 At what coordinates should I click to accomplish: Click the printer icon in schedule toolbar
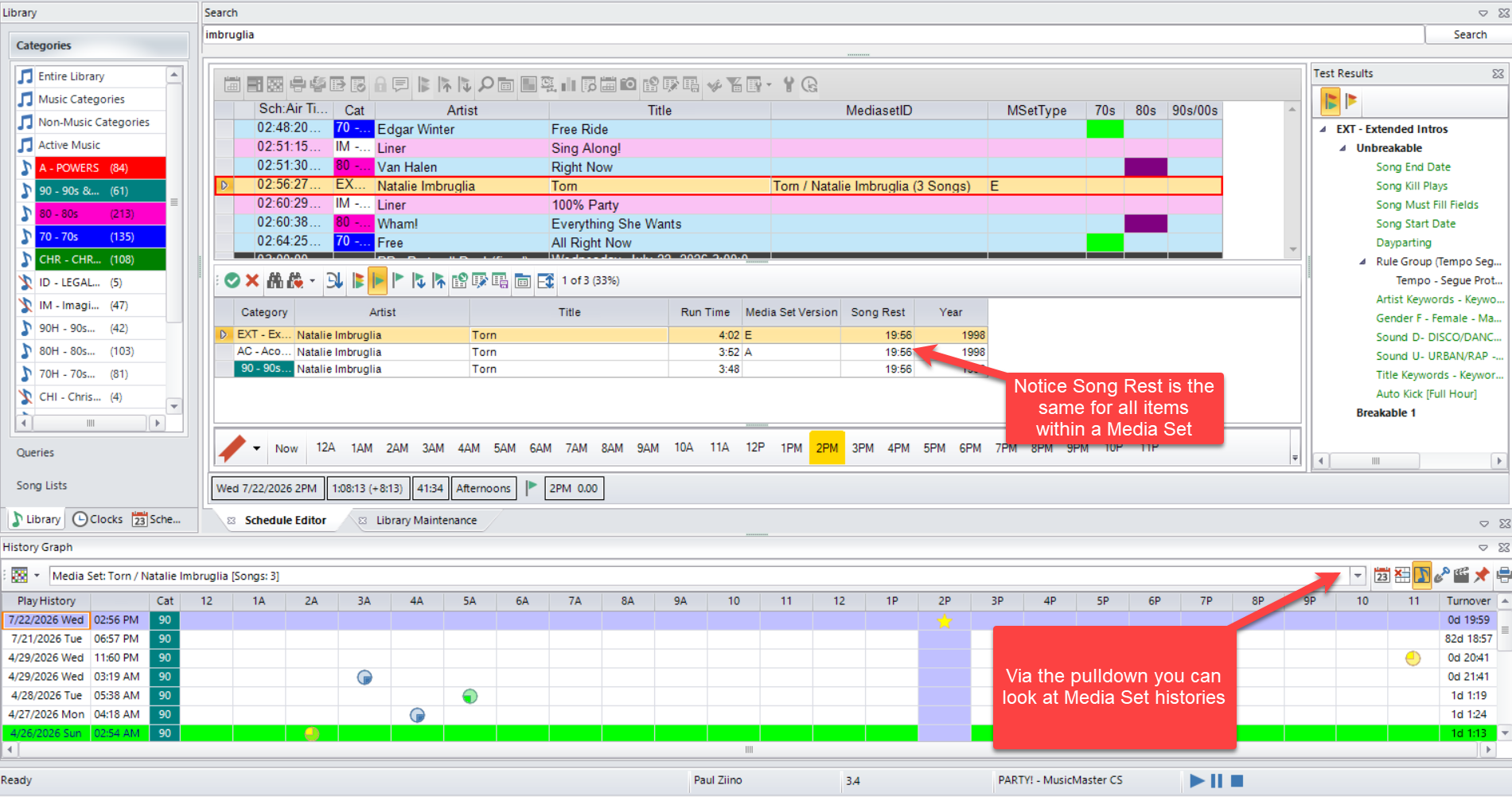click(298, 84)
